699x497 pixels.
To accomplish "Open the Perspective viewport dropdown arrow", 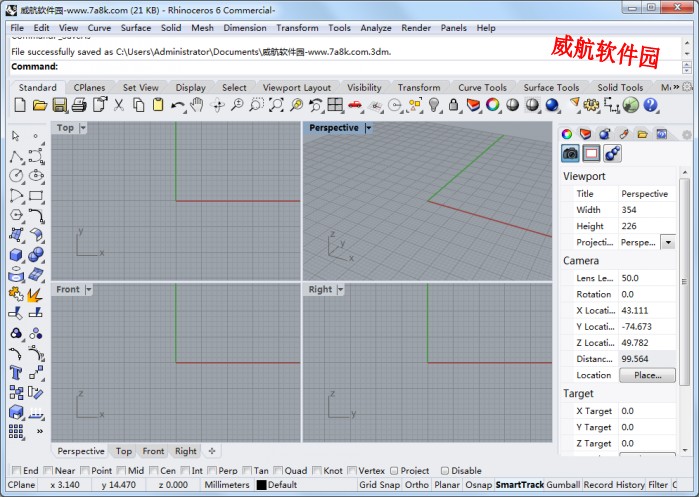I will [x=368, y=128].
